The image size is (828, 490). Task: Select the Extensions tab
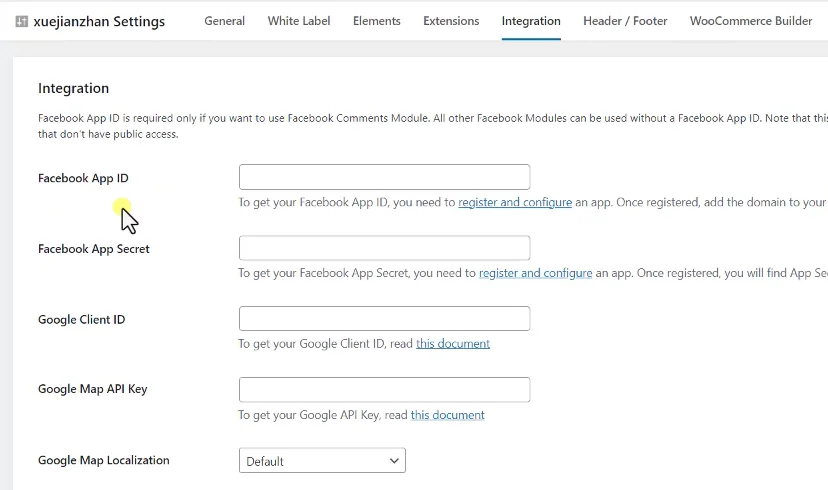click(x=451, y=21)
